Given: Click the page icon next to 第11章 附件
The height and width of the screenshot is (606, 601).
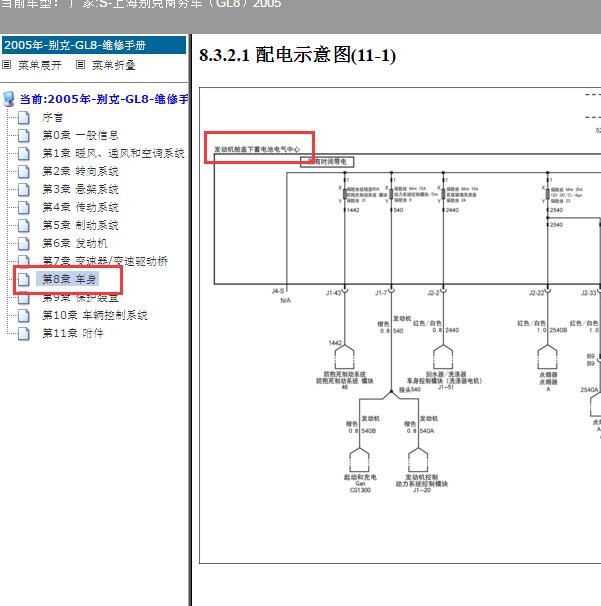Looking at the screenshot, I should click(x=24, y=333).
